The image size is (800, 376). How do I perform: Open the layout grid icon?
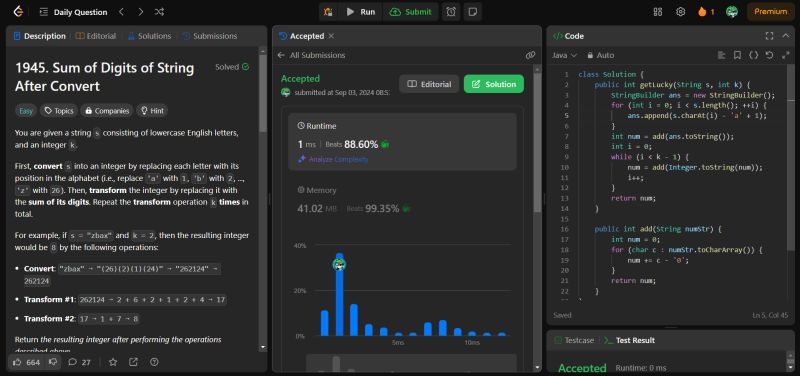[658, 12]
